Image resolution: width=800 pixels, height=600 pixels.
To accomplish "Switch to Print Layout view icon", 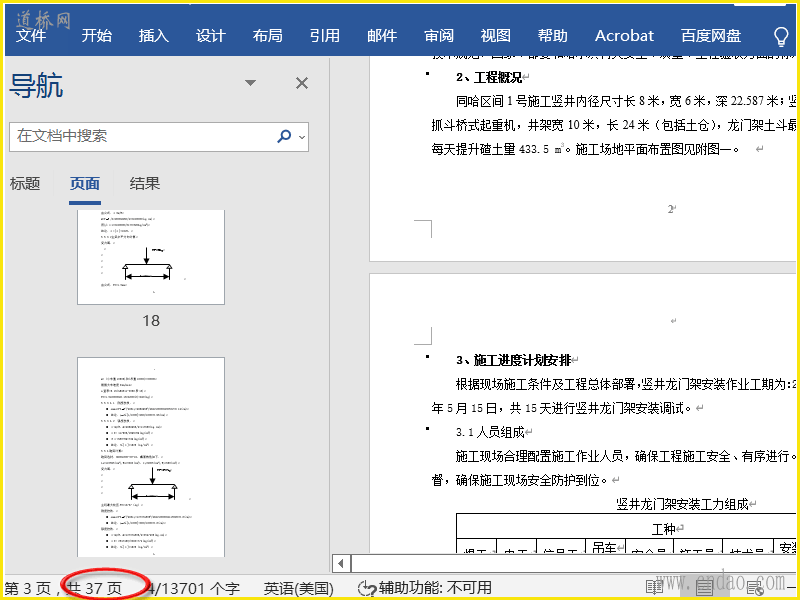I will 705,587.
